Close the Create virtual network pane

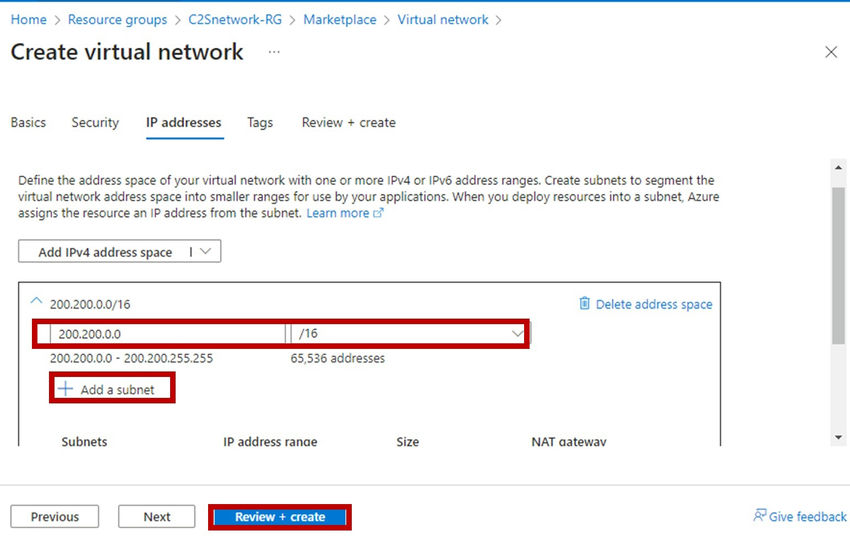[x=830, y=52]
